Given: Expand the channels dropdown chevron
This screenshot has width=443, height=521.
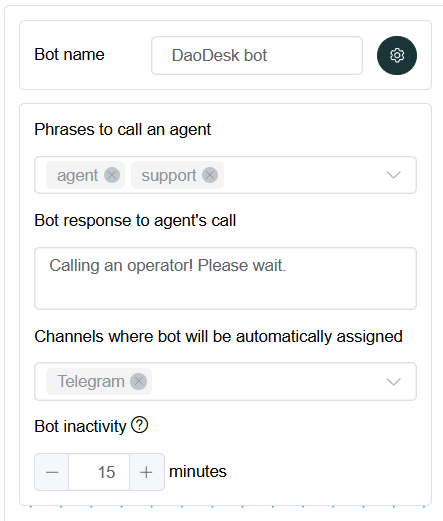Looking at the screenshot, I should (393, 381).
